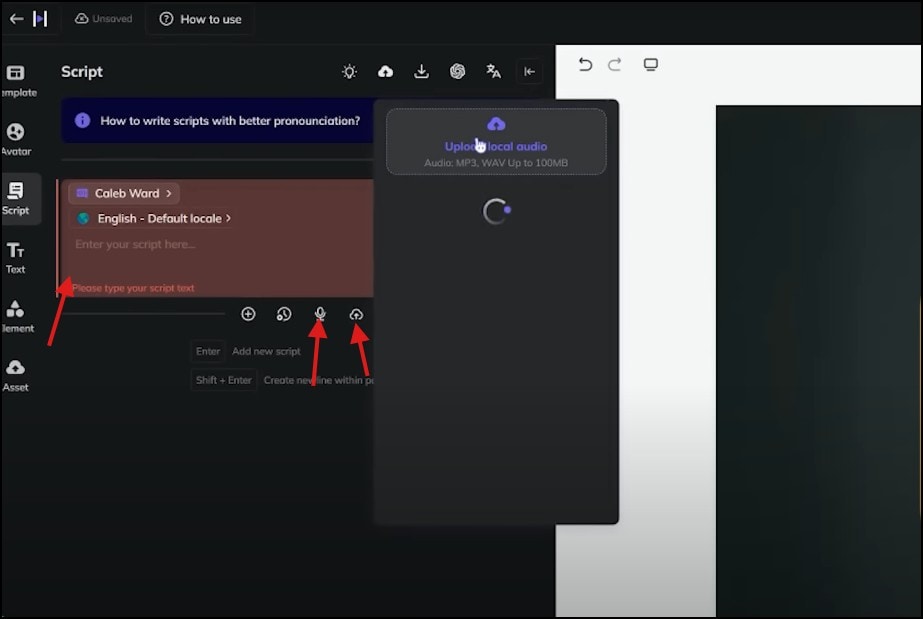Screen dimensions: 923x619
Task: Collapse the Script panel with the arrow icon
Action: [529, 71]
